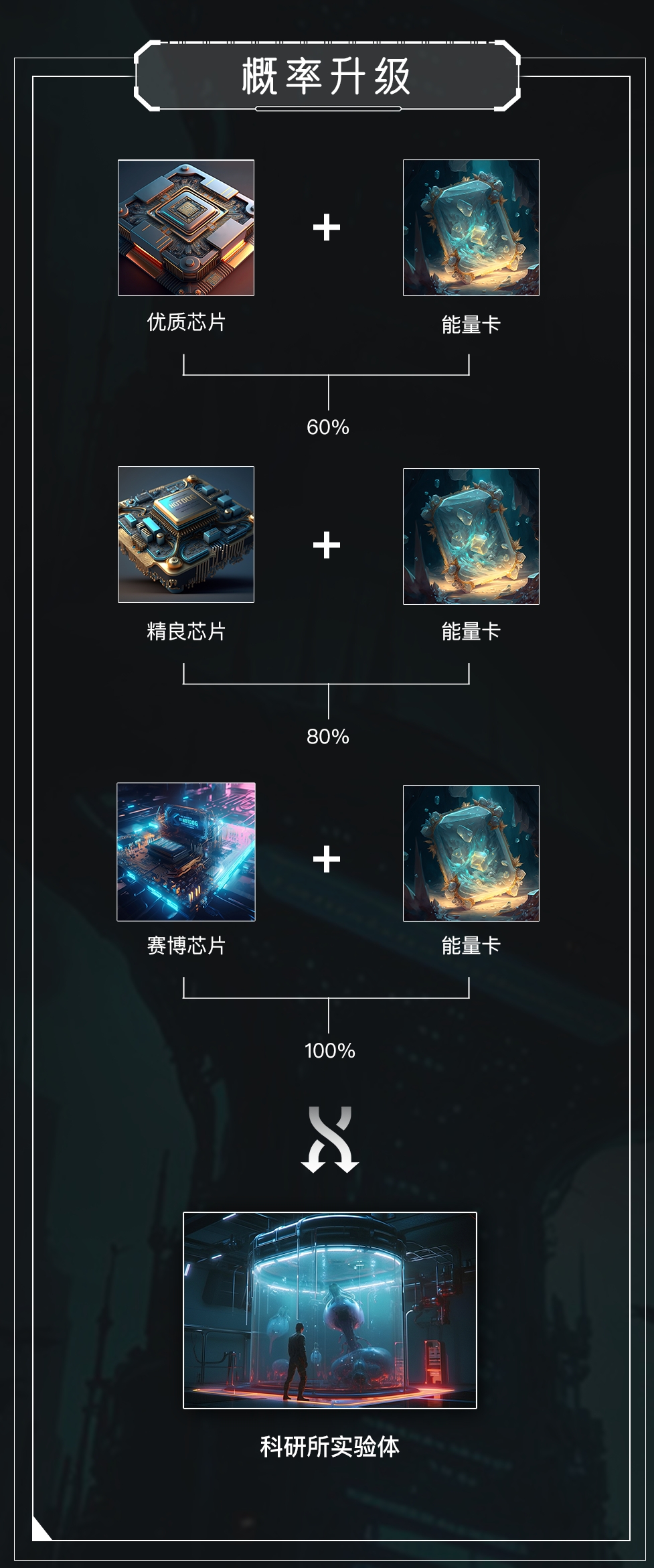
Task: Select the 精良芯片 chip image
Action: [186, 534]
